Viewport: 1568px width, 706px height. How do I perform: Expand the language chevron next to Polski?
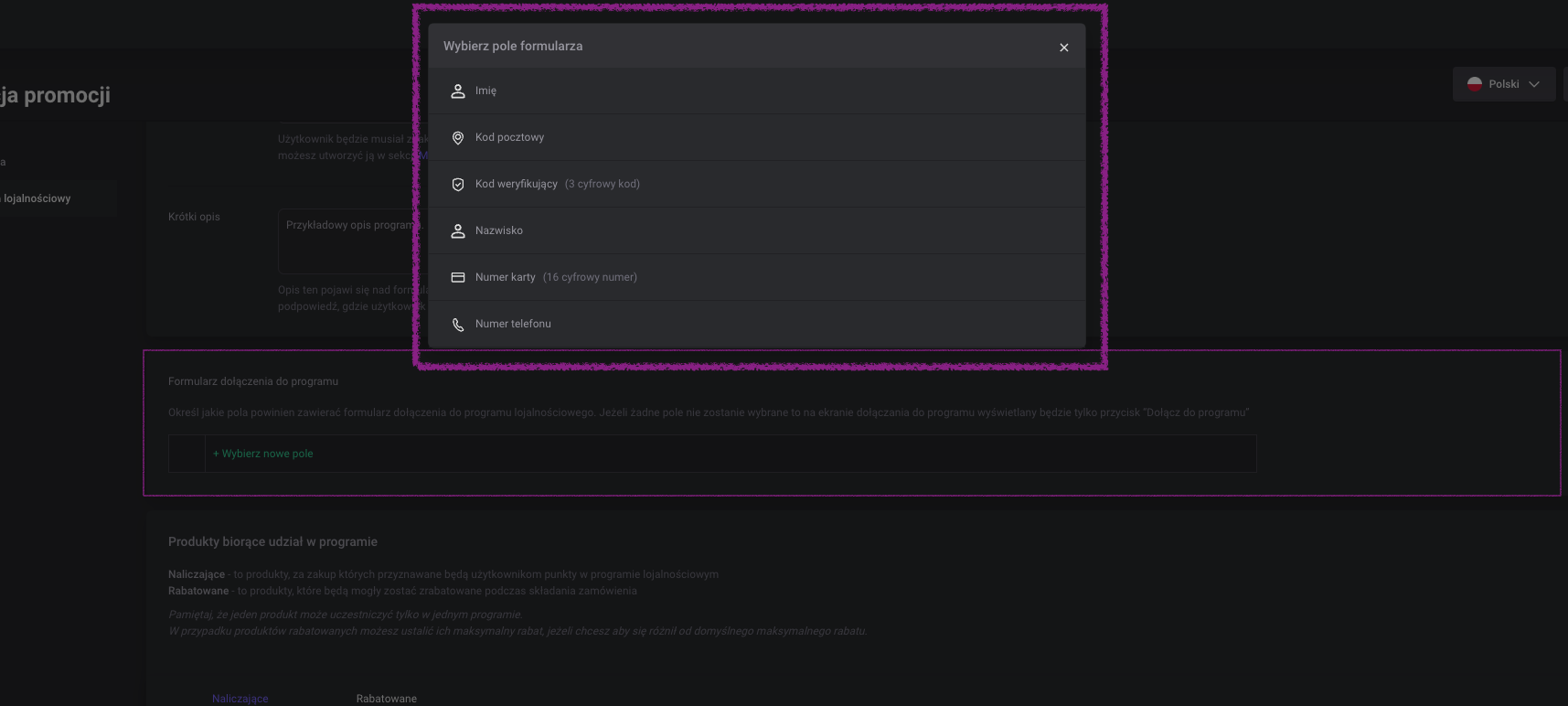1534,84
